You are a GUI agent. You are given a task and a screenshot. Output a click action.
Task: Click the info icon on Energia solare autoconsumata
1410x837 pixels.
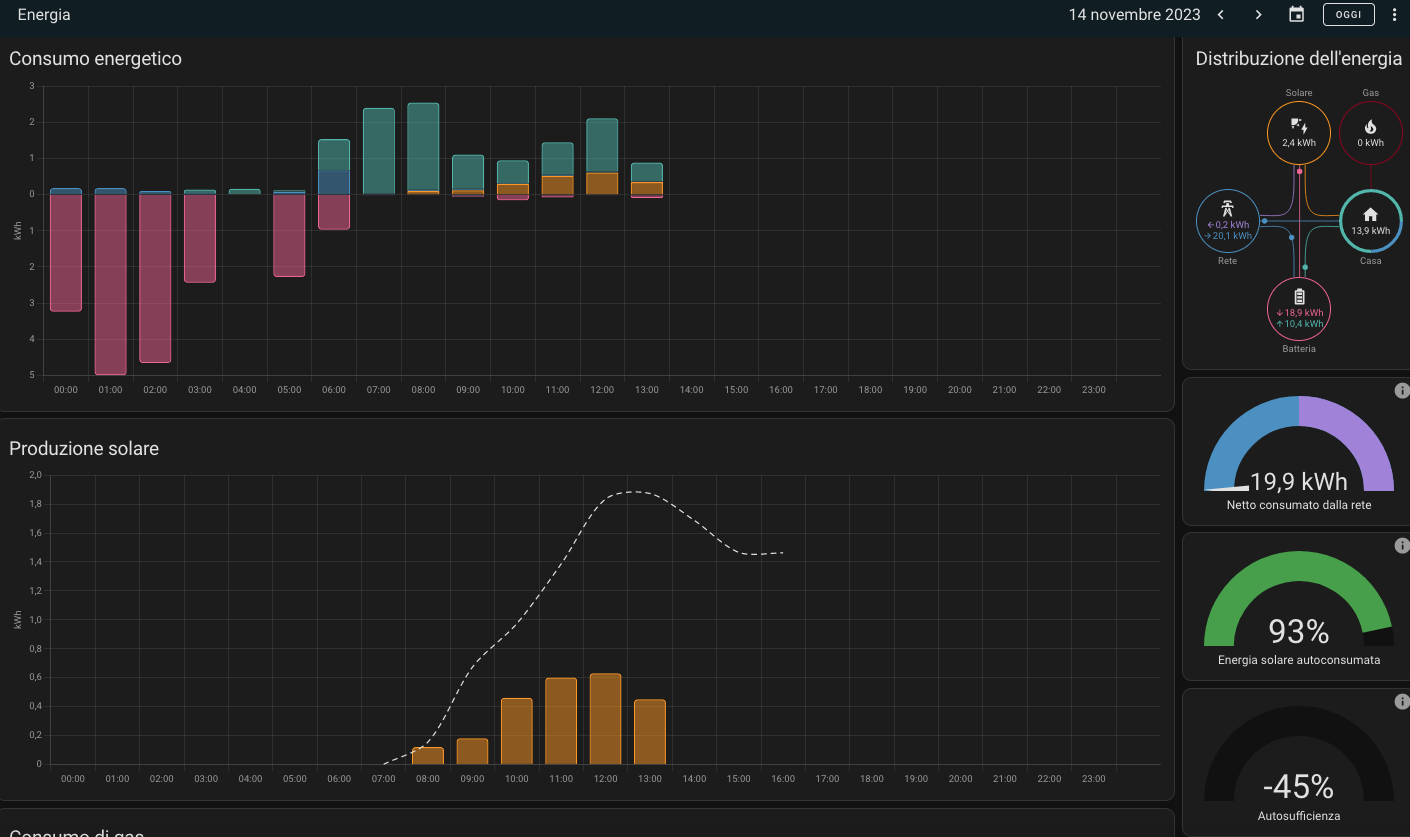pyautogui.click(x=1402, y=545)
